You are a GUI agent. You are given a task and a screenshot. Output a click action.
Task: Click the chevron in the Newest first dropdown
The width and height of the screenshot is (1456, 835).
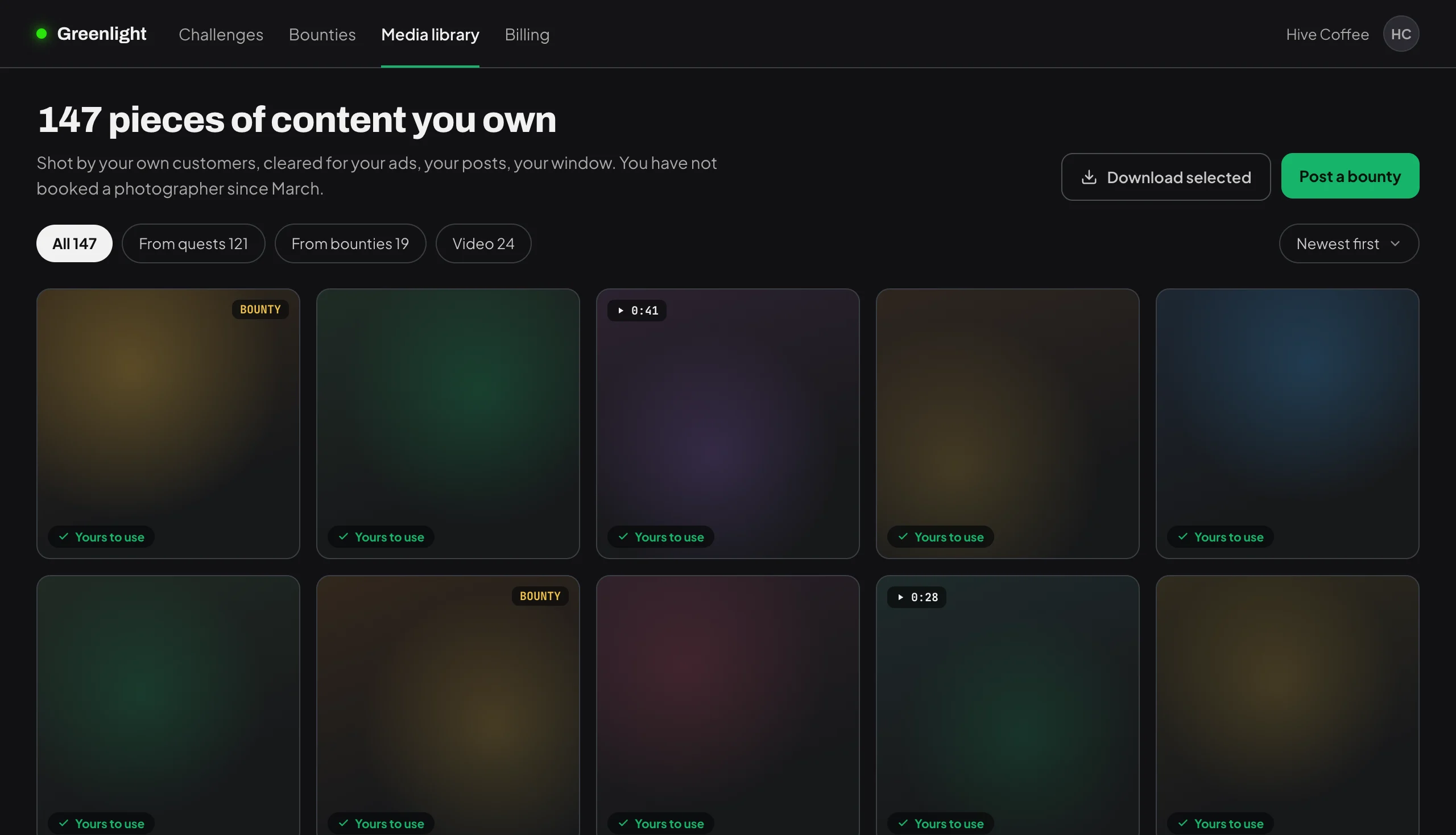1395,244
